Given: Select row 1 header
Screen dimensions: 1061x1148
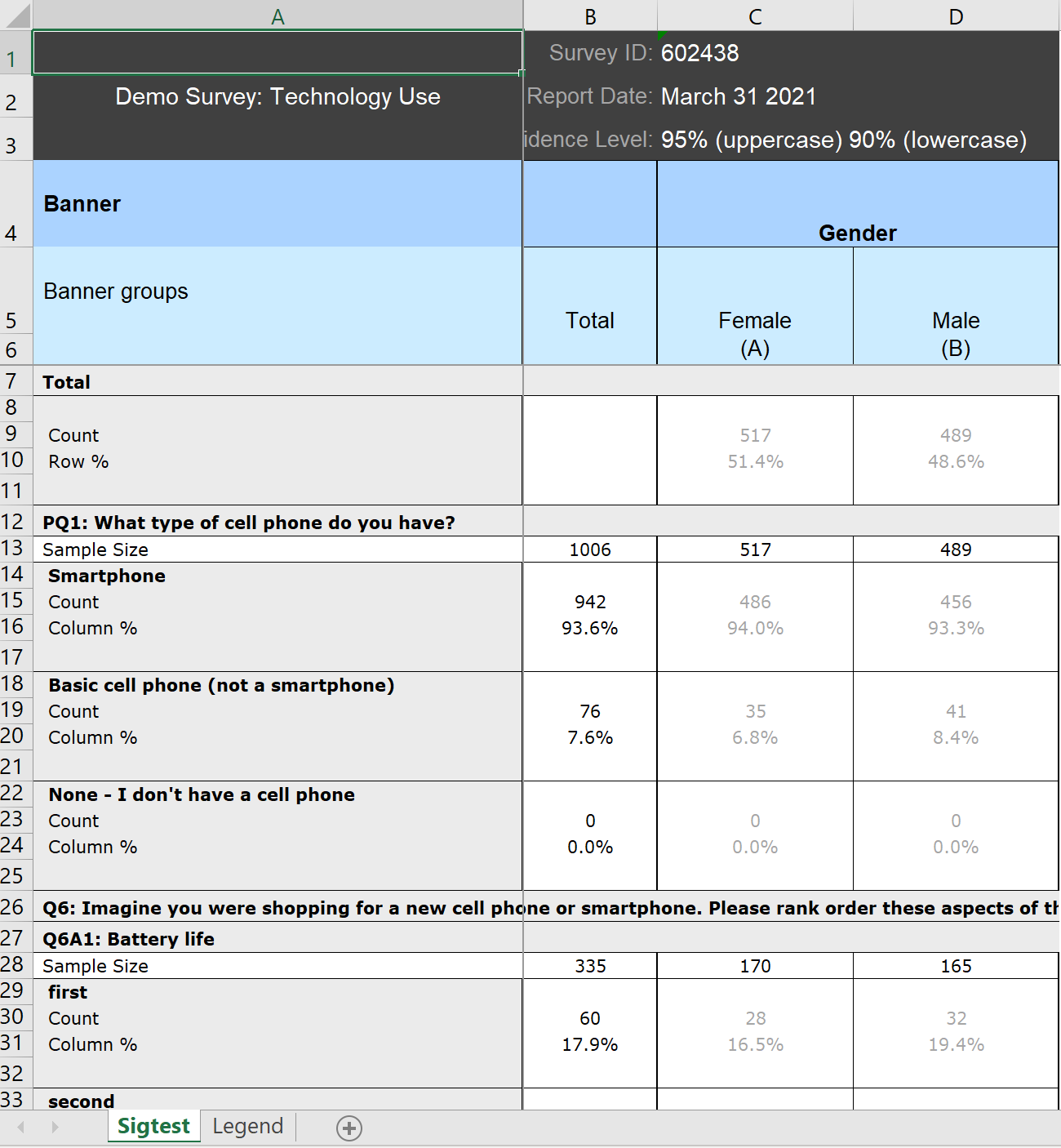Looking at the screenshot, I should [16, 53].
